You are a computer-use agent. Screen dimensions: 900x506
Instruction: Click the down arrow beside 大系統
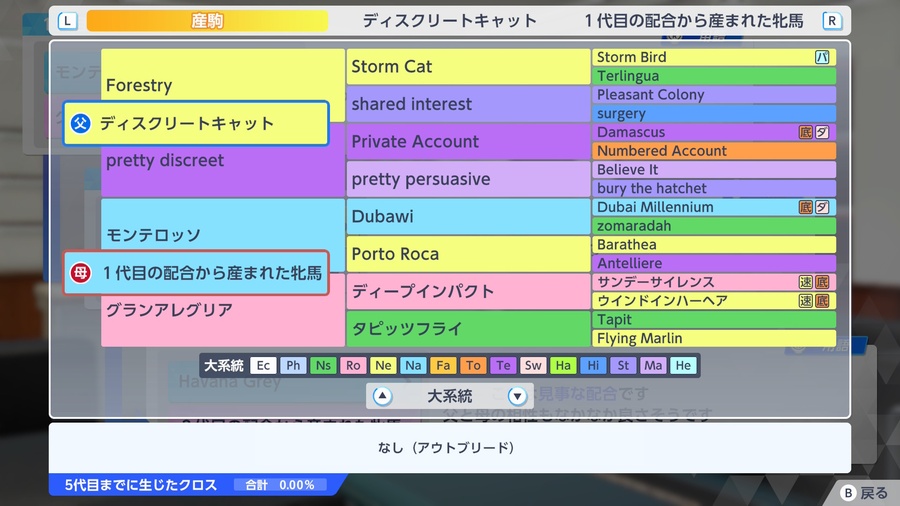pyautogui.click(x=517, y=396)
